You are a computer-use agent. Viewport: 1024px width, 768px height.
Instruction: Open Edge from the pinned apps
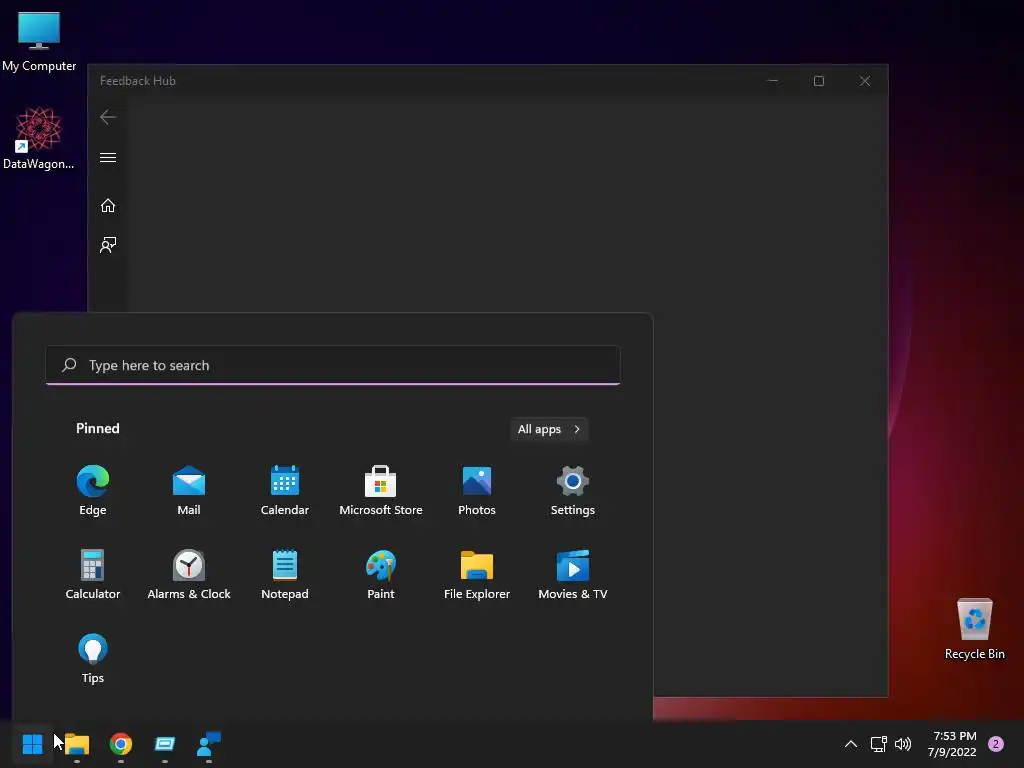(93, 490)
